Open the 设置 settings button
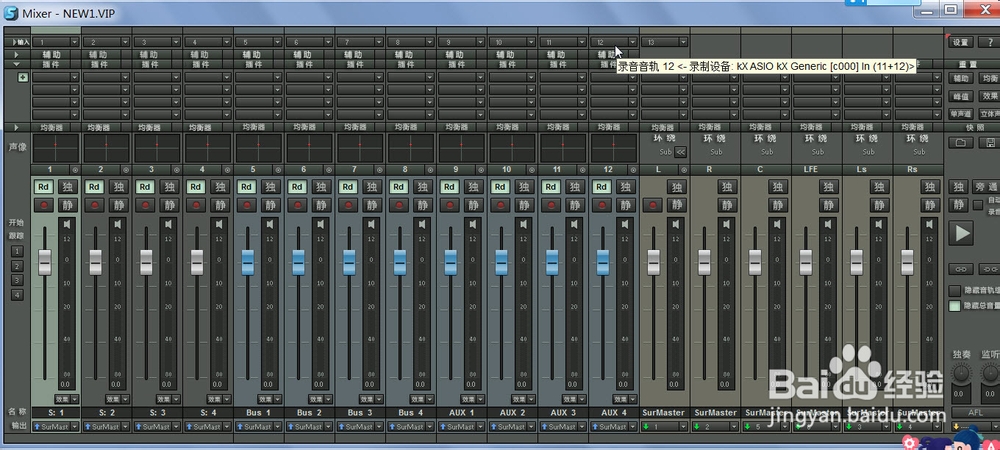The width and height of the screenshot is (1000, 450). point(960,42)
